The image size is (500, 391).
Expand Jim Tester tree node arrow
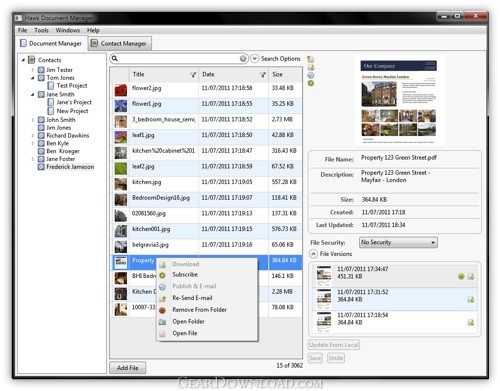[x=33, y=70]
